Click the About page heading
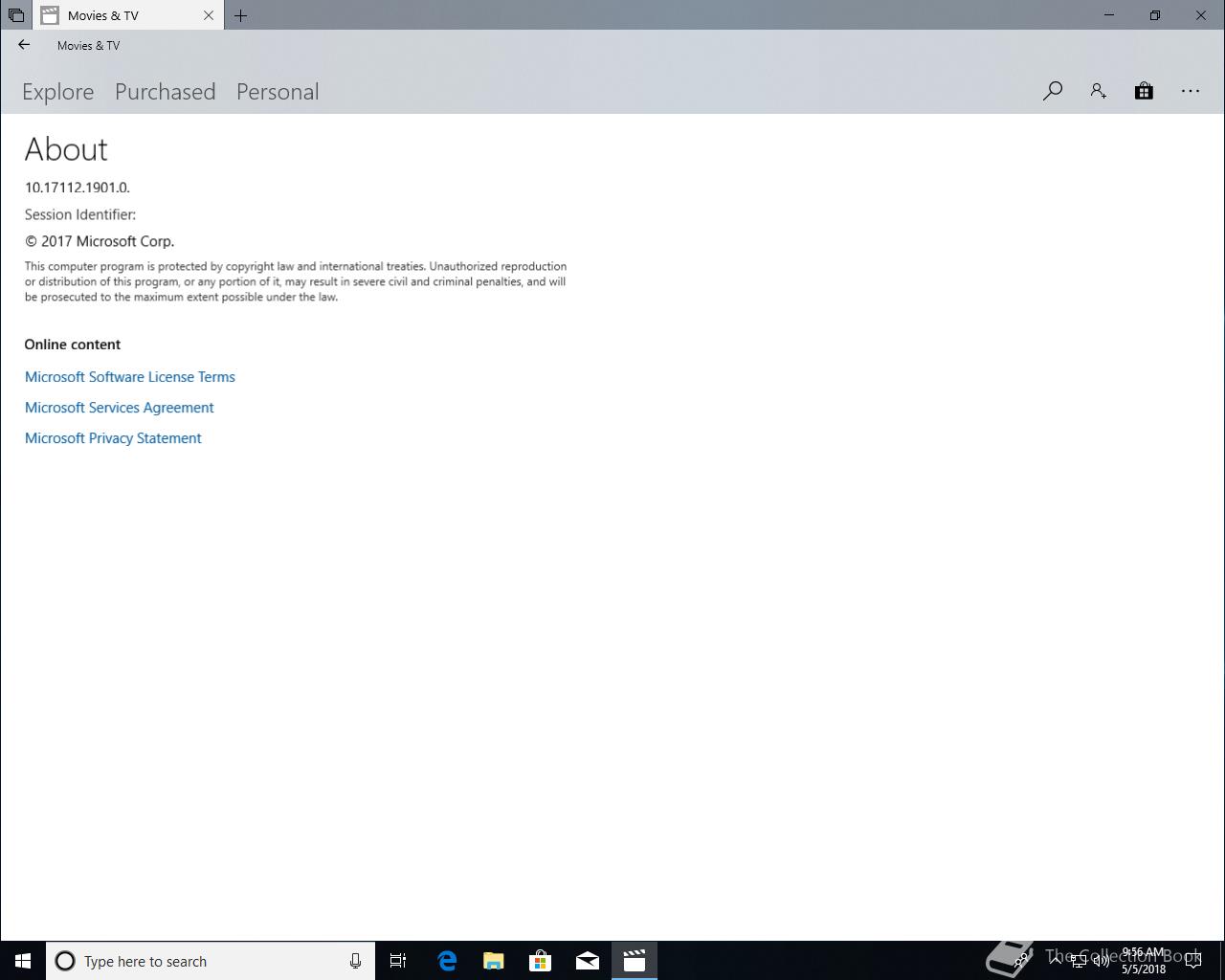The image size is (1225, 980). pyautogui.click(x=66, y=149)
